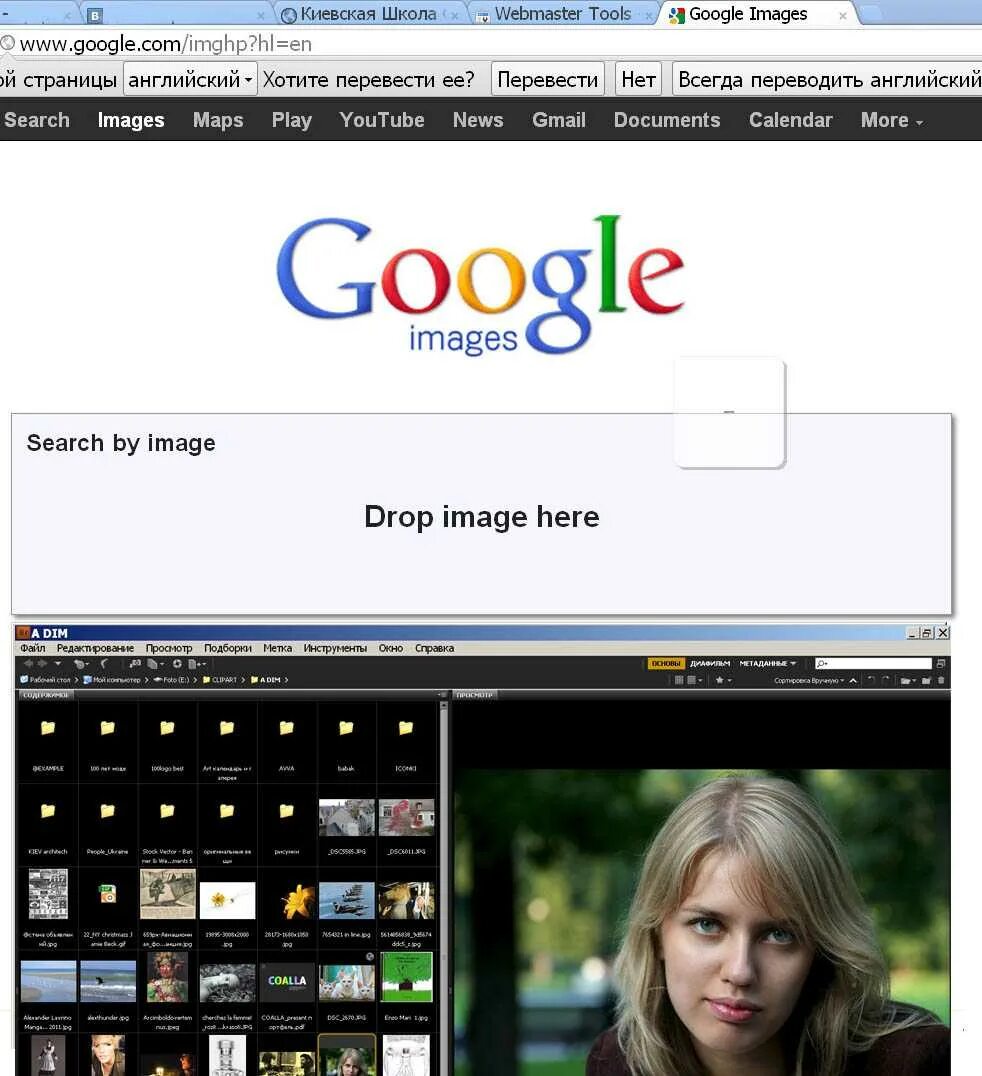The width and height of the screenshot is (982, 1076).
Task: Click the Перевести translate button
Action: click(x=548, y=80)
